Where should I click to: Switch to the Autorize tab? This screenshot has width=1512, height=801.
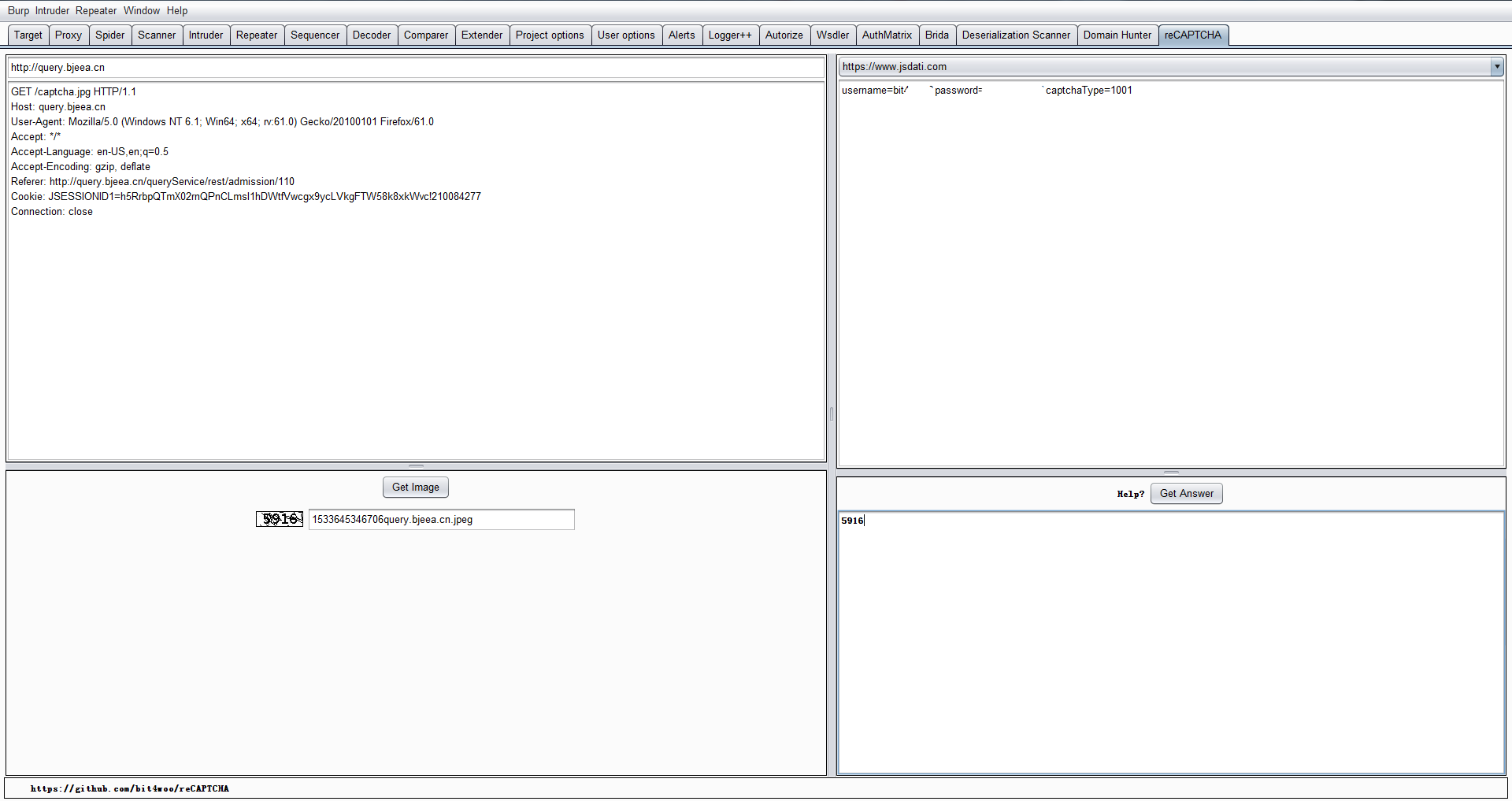pyautogui.click(x=784, y=35)
